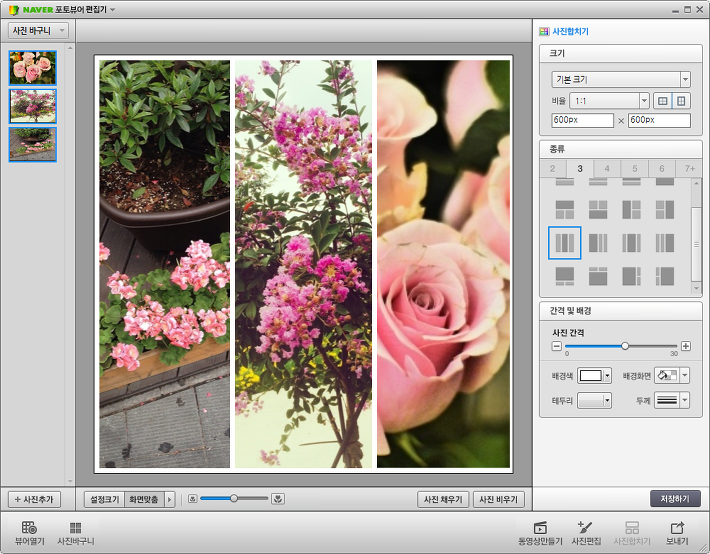Click the portrait orientation icon next to ratio
Image resolution: width=710 pixels, height=554 pixels.
pyautogui.click(x=681, y=101)
